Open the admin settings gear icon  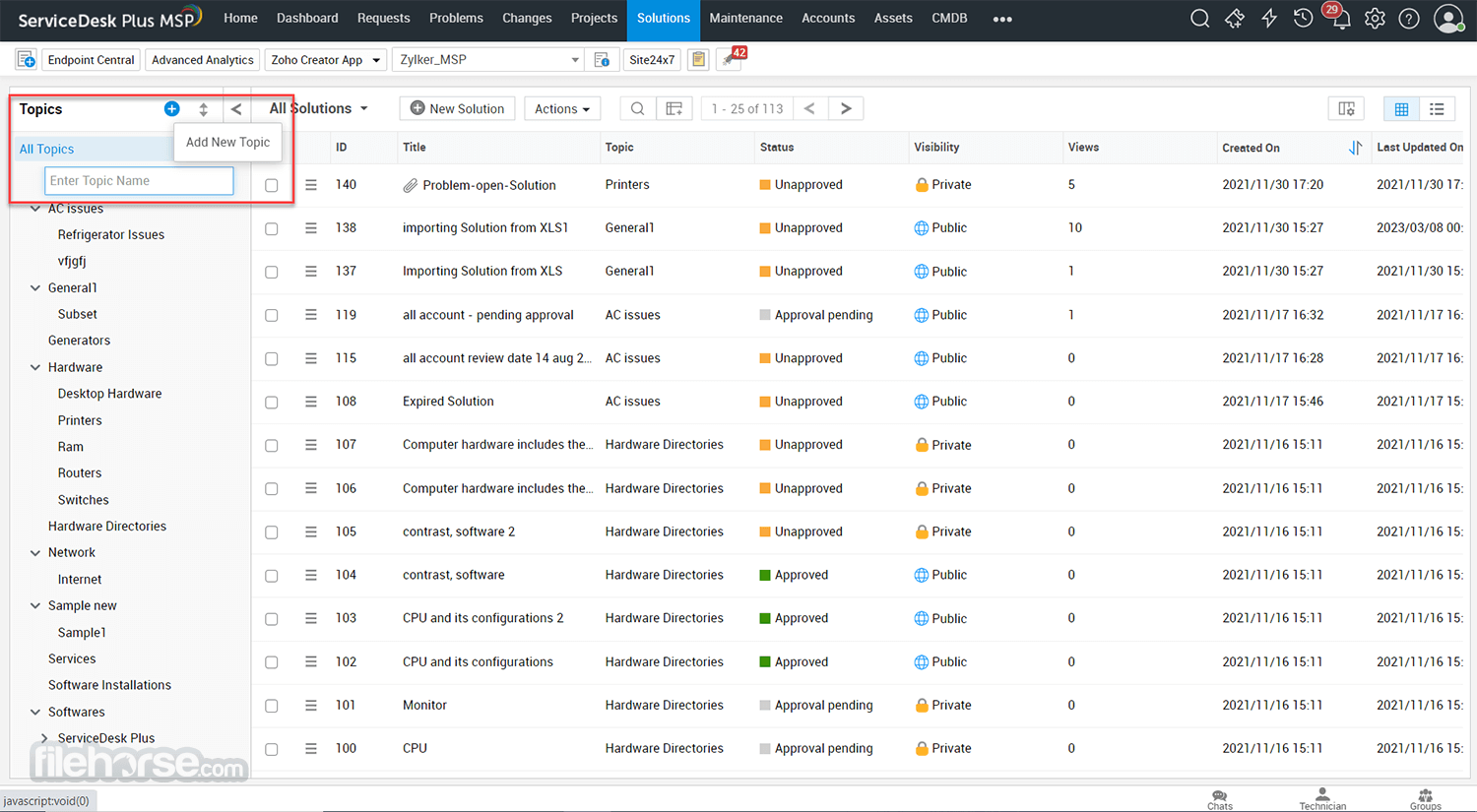tap(1375, 19)
